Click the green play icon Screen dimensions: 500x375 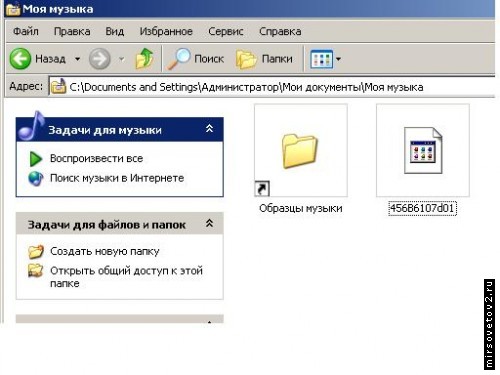(36, 159)
